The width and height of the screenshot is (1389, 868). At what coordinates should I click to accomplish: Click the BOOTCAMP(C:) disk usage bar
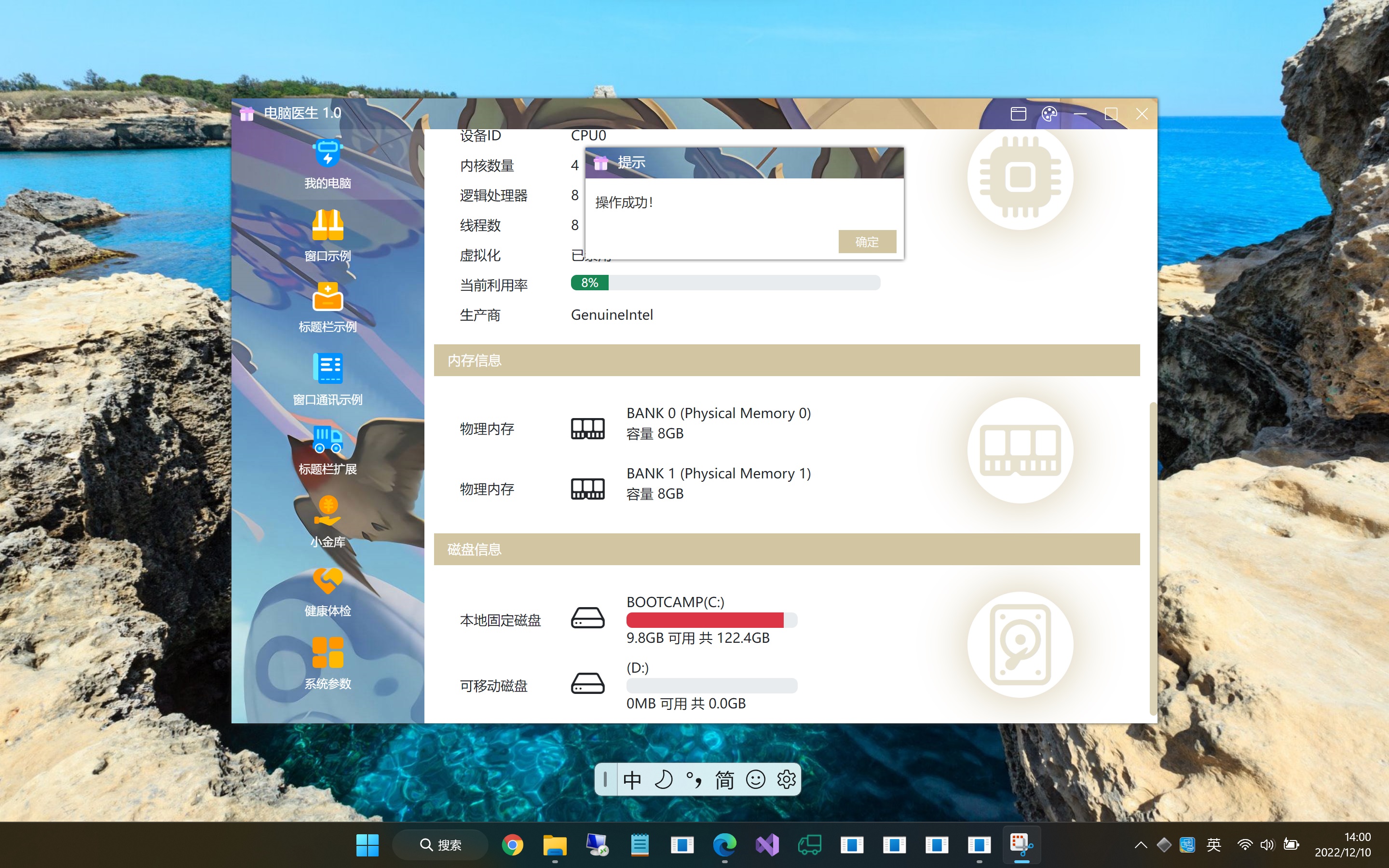click(x=711, y=620)
